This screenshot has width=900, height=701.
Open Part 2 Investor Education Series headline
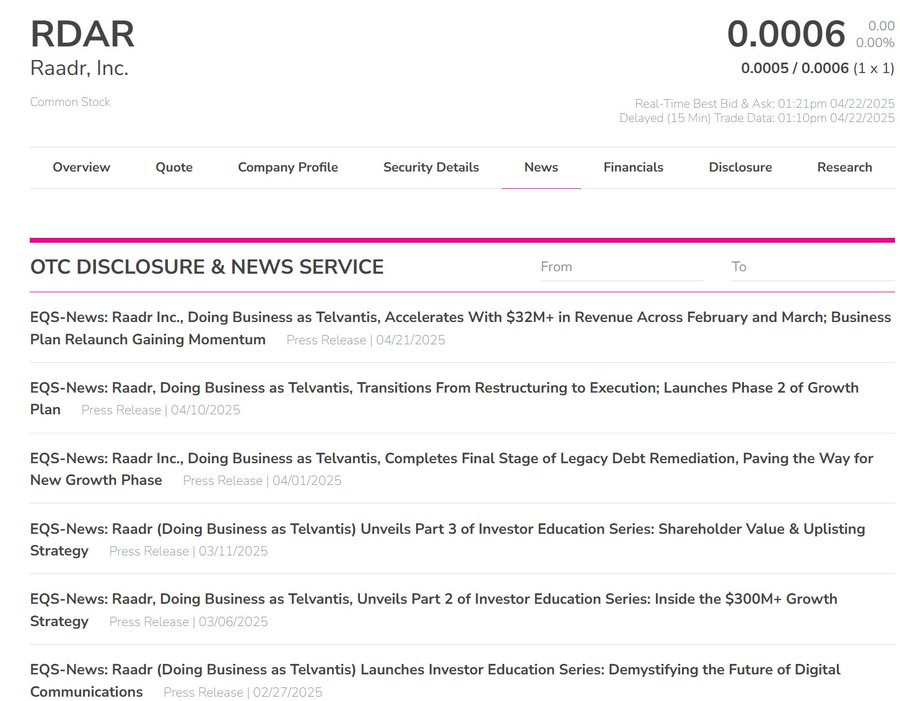[x=433, y=610]
